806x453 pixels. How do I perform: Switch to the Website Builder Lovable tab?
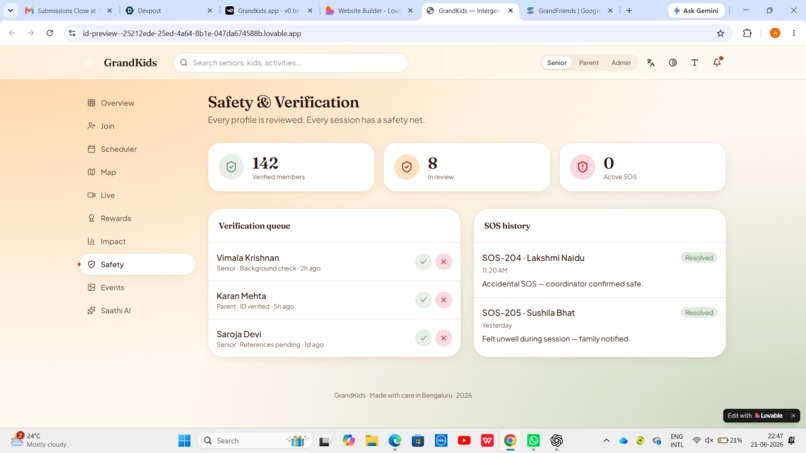(x=370, y=10)
